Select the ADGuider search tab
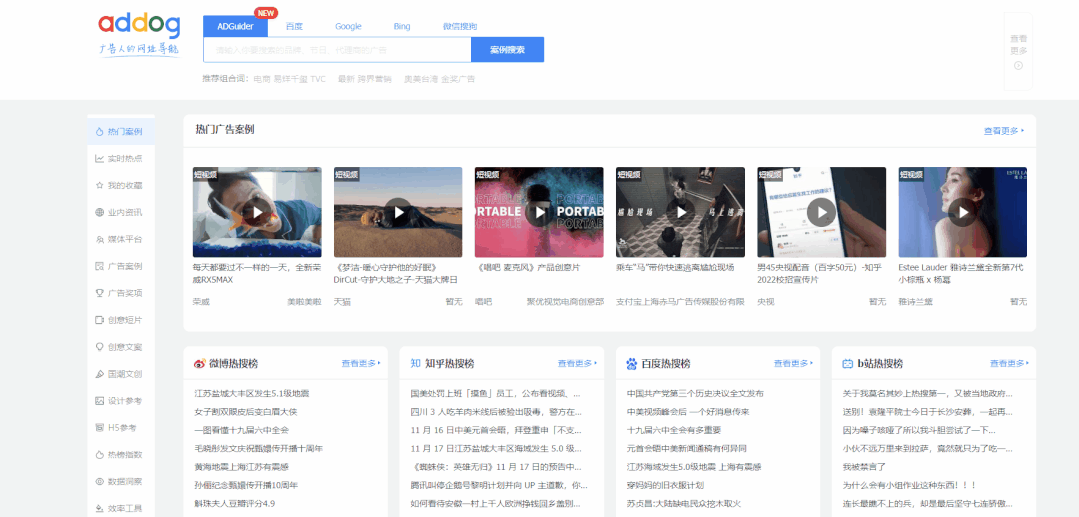Image resolution: width=1079 pixels, height=517 pixels. pyautogui.click(x=235, y=26)
